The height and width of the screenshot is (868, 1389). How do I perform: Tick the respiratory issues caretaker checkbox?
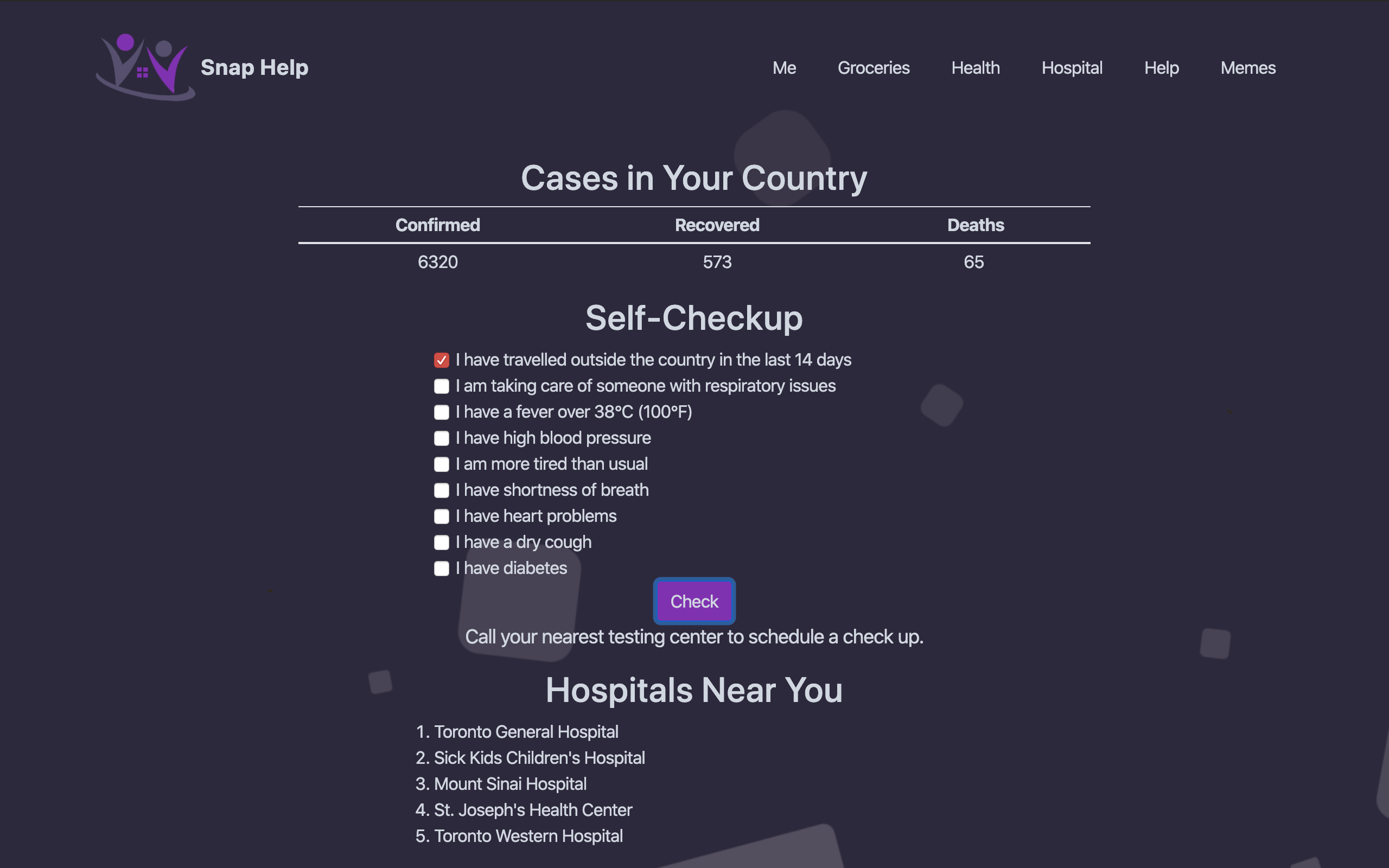(x=441, y=386)
